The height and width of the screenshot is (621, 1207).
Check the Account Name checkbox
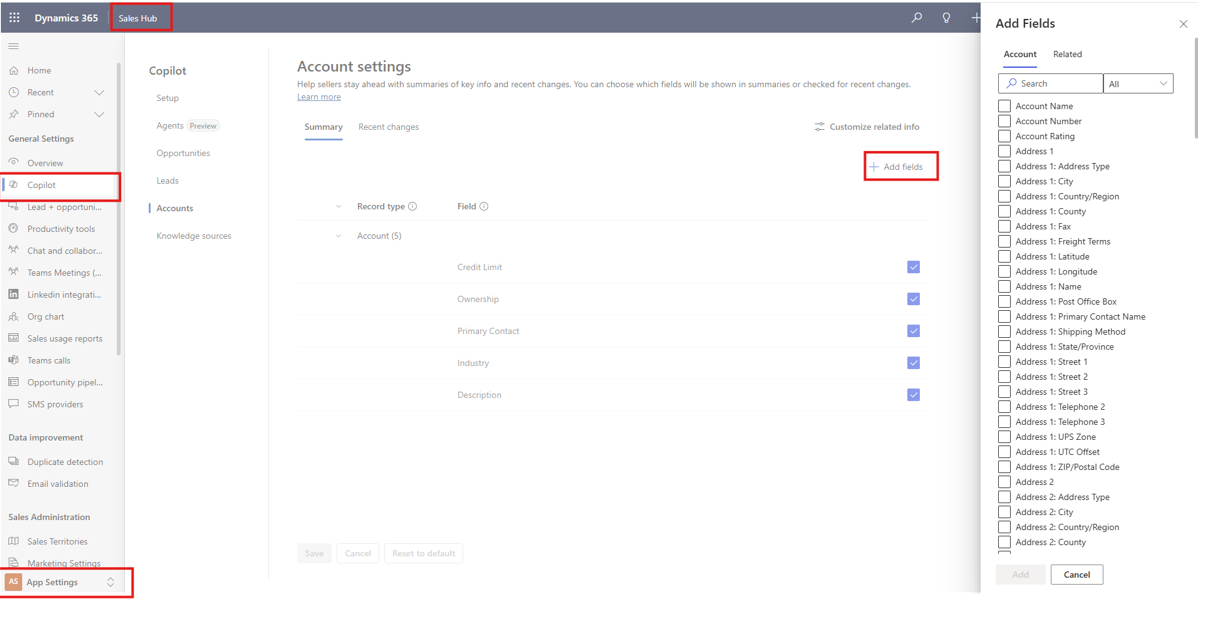pos(1004,106)
